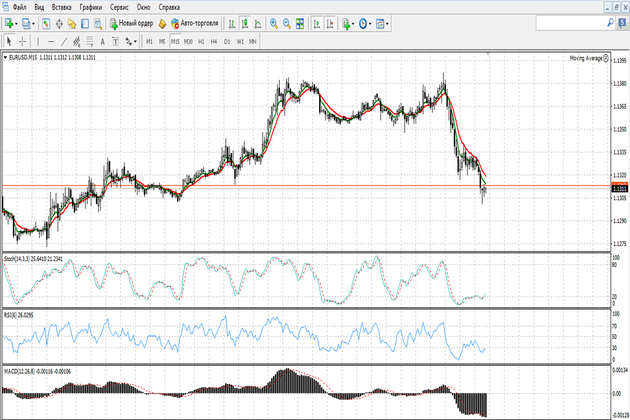Open the Файл menu

[20, 6]
